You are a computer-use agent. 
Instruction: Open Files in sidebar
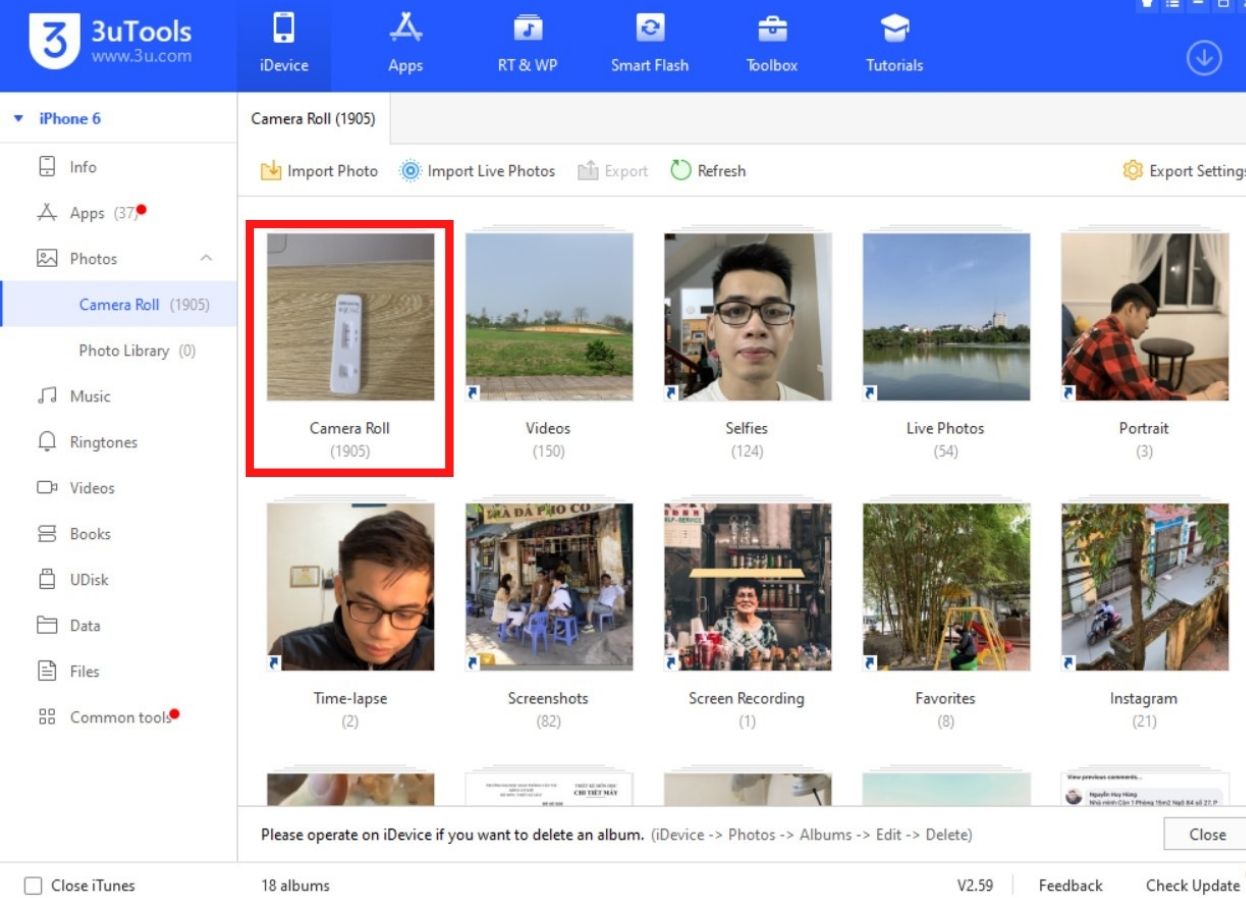tap(118, 672)
